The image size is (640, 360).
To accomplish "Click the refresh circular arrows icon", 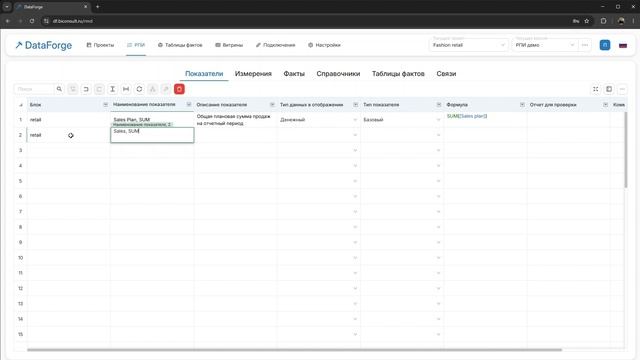I will click(x=139, y=89).
